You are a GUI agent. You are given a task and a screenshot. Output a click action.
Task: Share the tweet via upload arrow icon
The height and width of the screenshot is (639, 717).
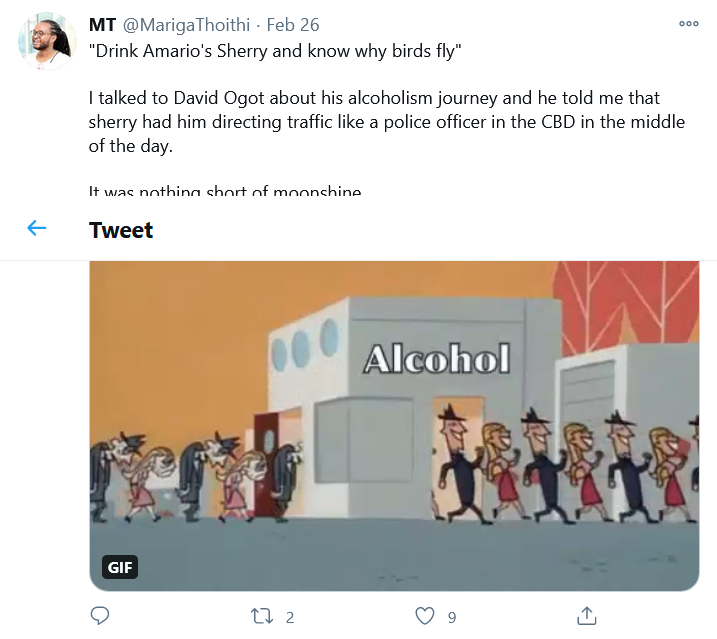coord(588,616)
